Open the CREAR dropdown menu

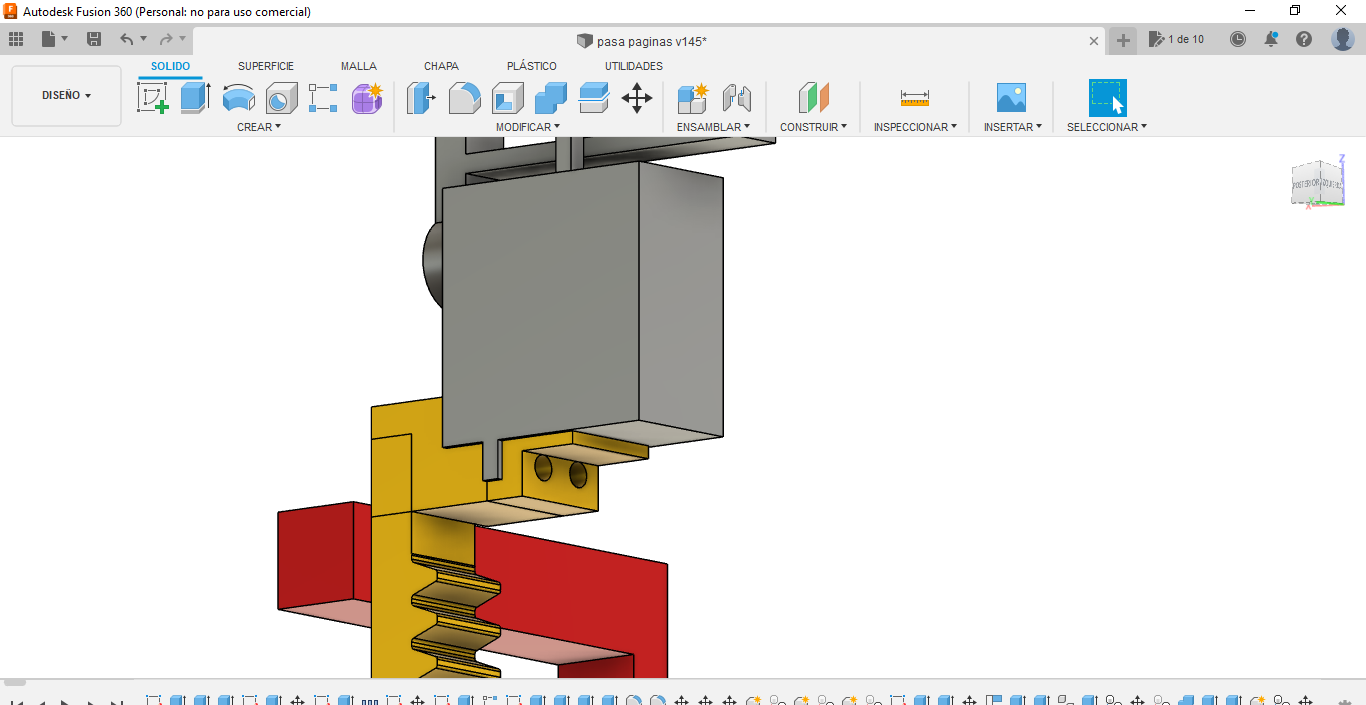(x=258, y=126)
